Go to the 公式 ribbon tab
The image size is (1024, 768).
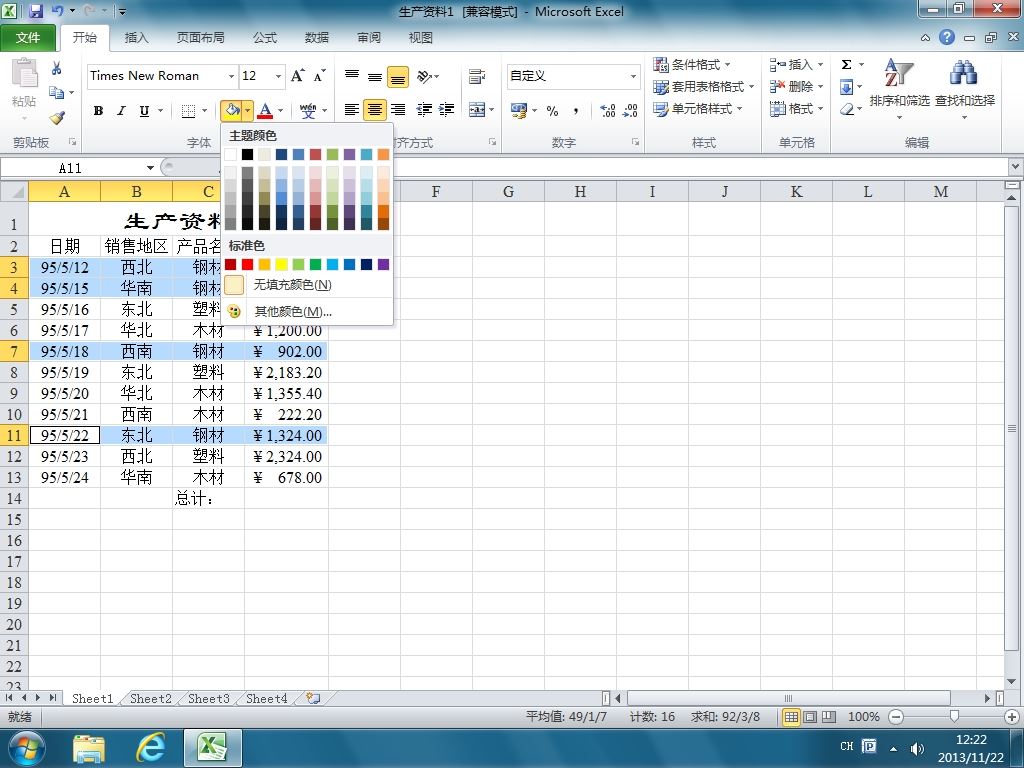pyautogui.click(x=264, y=38)
